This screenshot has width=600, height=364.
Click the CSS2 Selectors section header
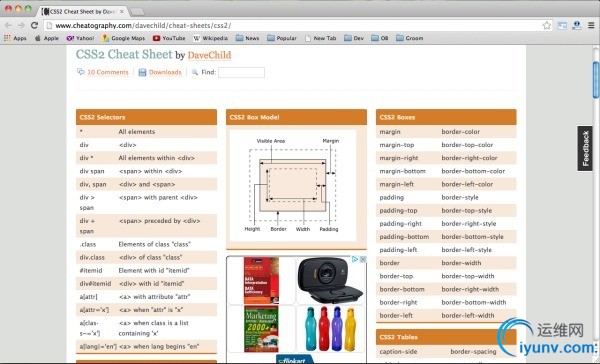147,117
